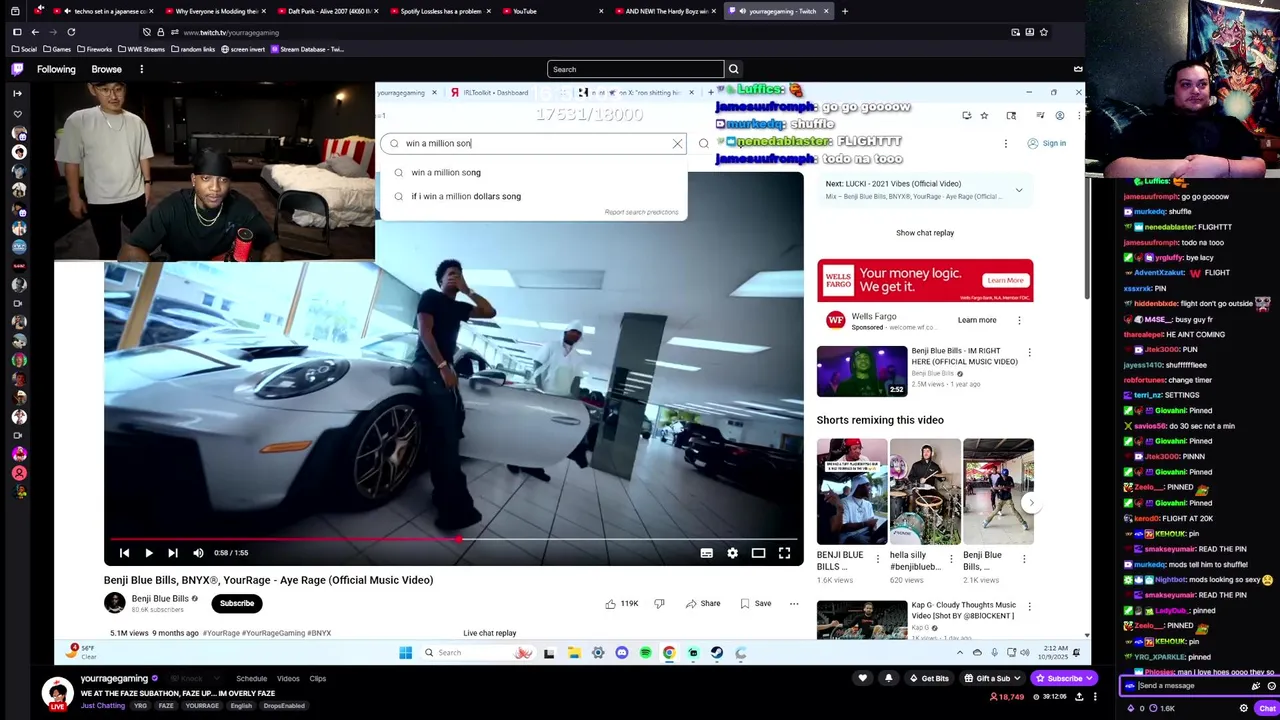Share the Aye Rage video

(x=702, y=604)
